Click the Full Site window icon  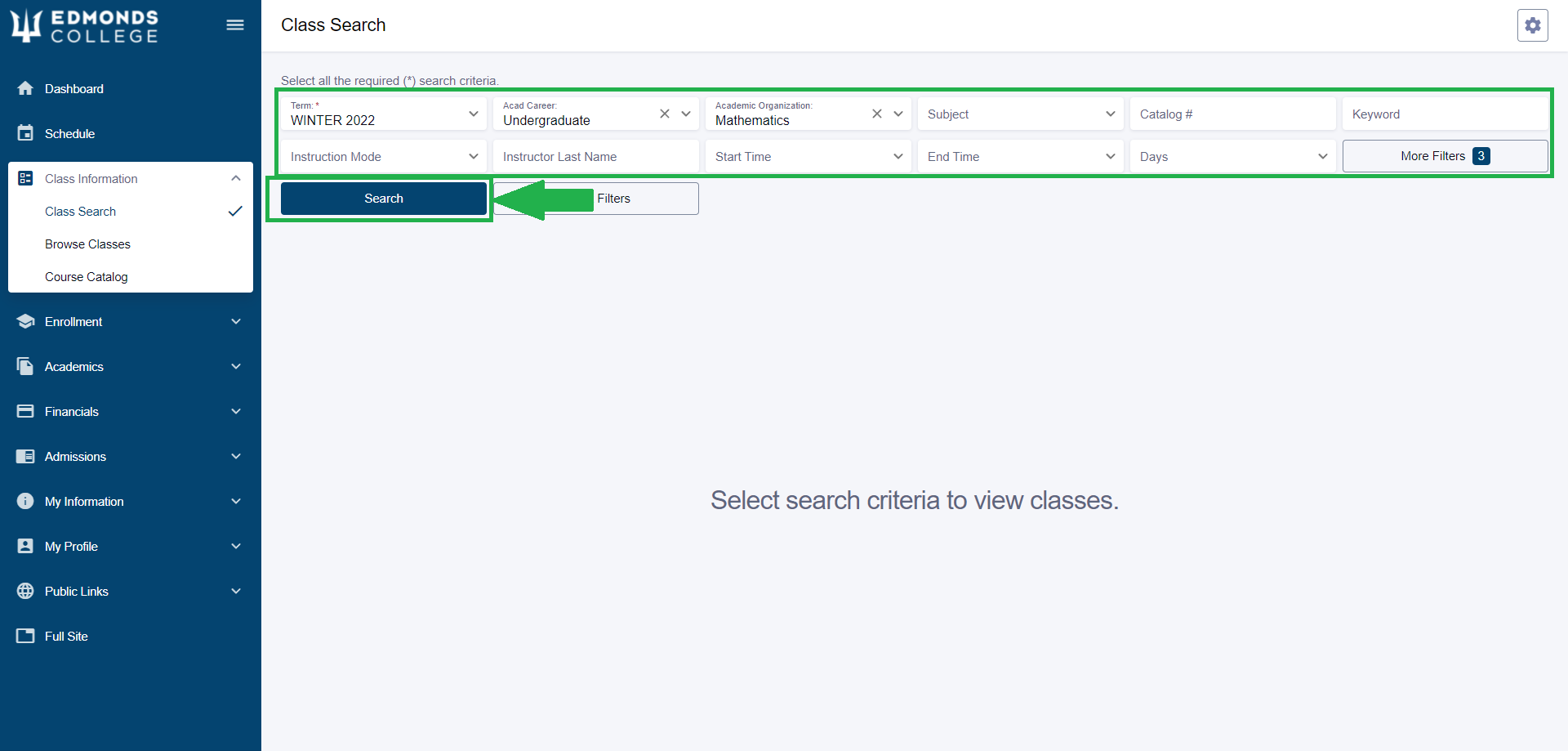[25, 636]
